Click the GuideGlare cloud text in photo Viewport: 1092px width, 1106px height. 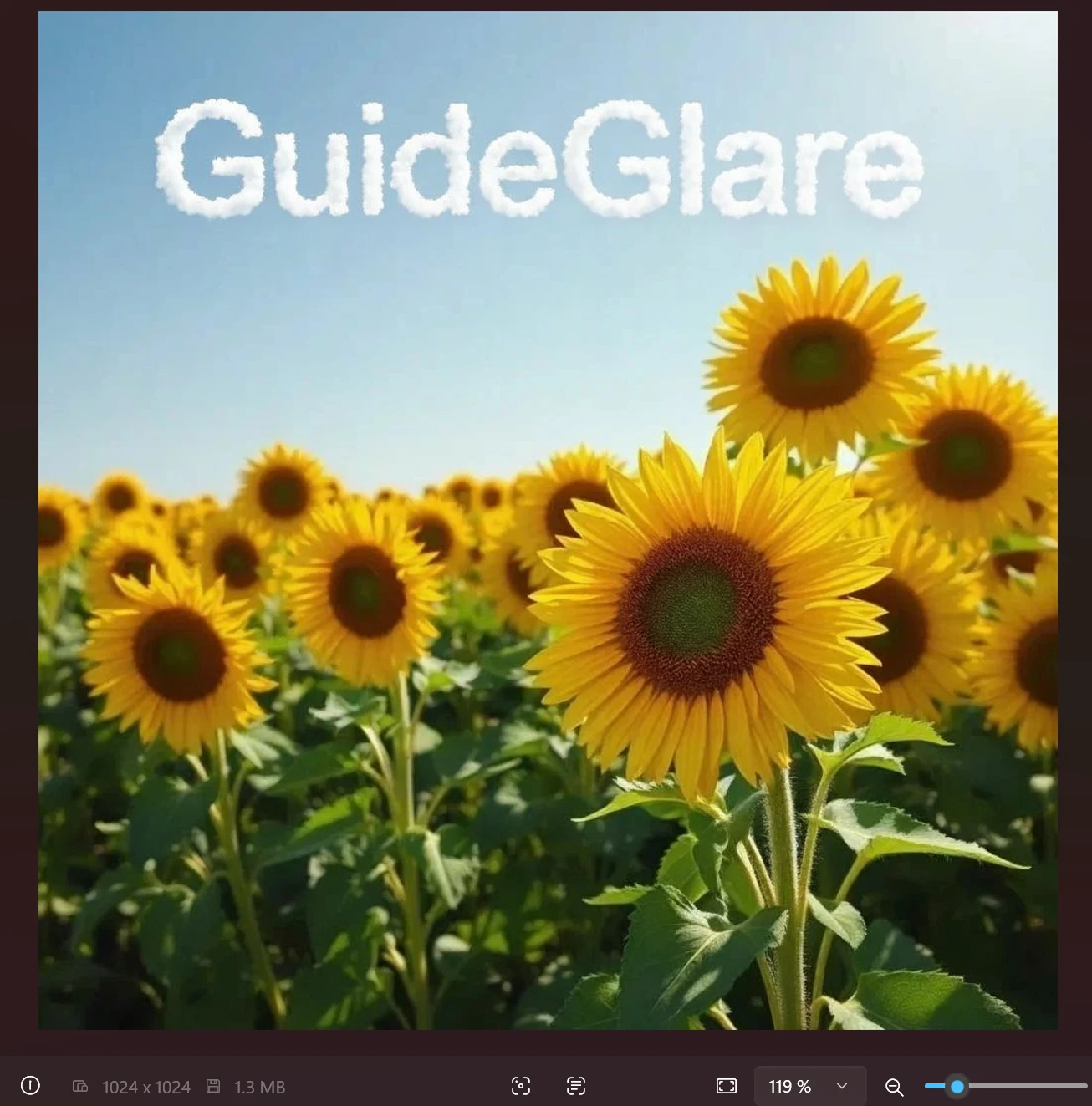[x=539, y=159]
